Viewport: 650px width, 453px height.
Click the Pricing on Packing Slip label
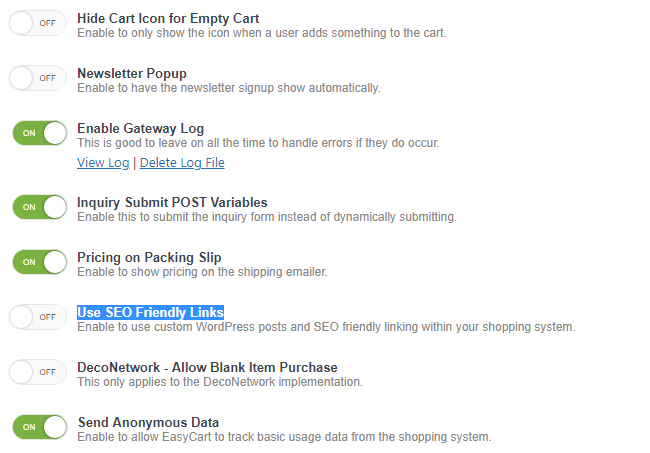point(149,257)
